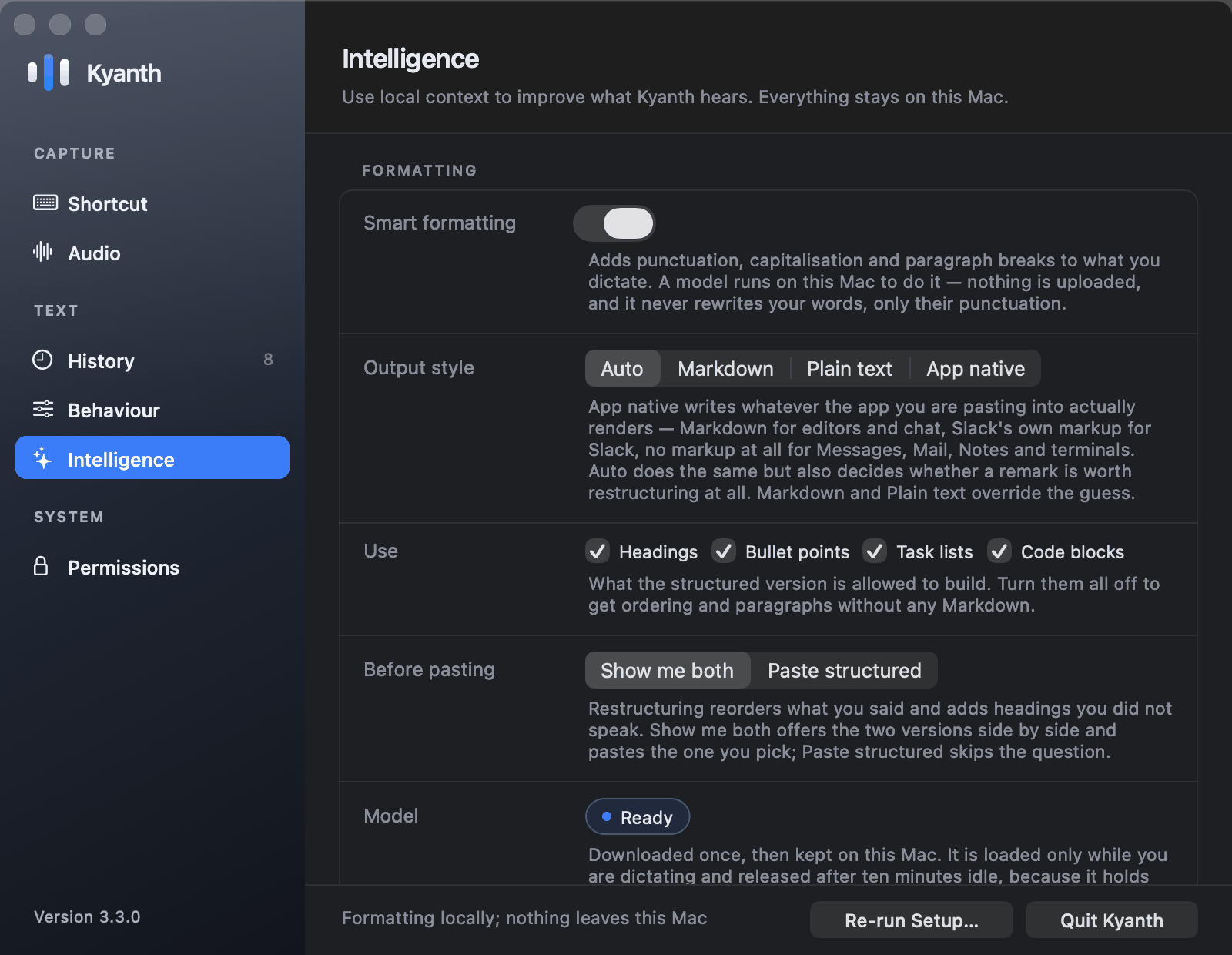1232x955 pixels.
Task: Click the Audio waveform icon
Action: click(43, 251)
